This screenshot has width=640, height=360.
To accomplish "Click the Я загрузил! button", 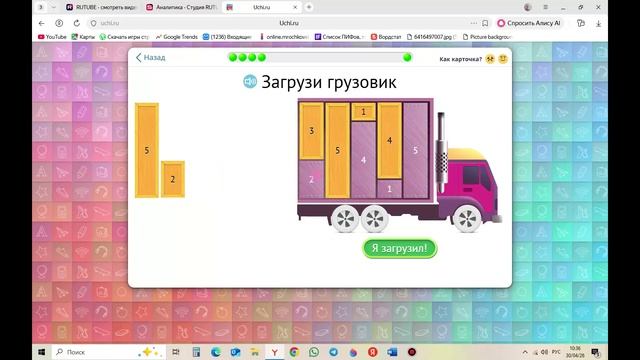I will 400,248.
